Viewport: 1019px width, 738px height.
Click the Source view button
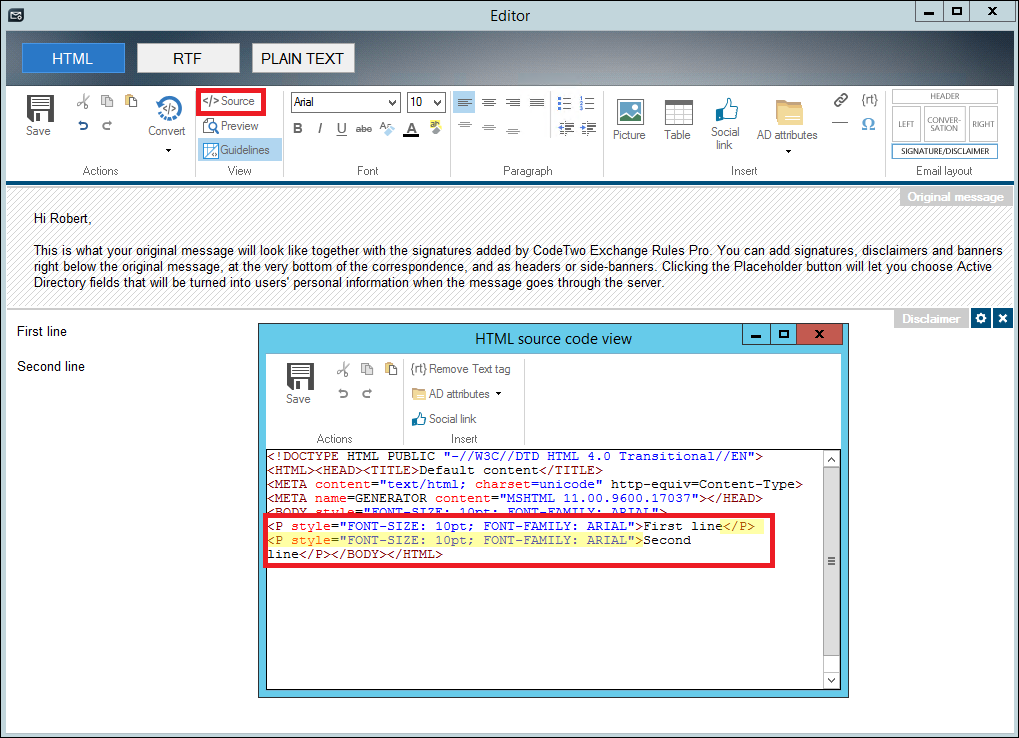point(230,101)
